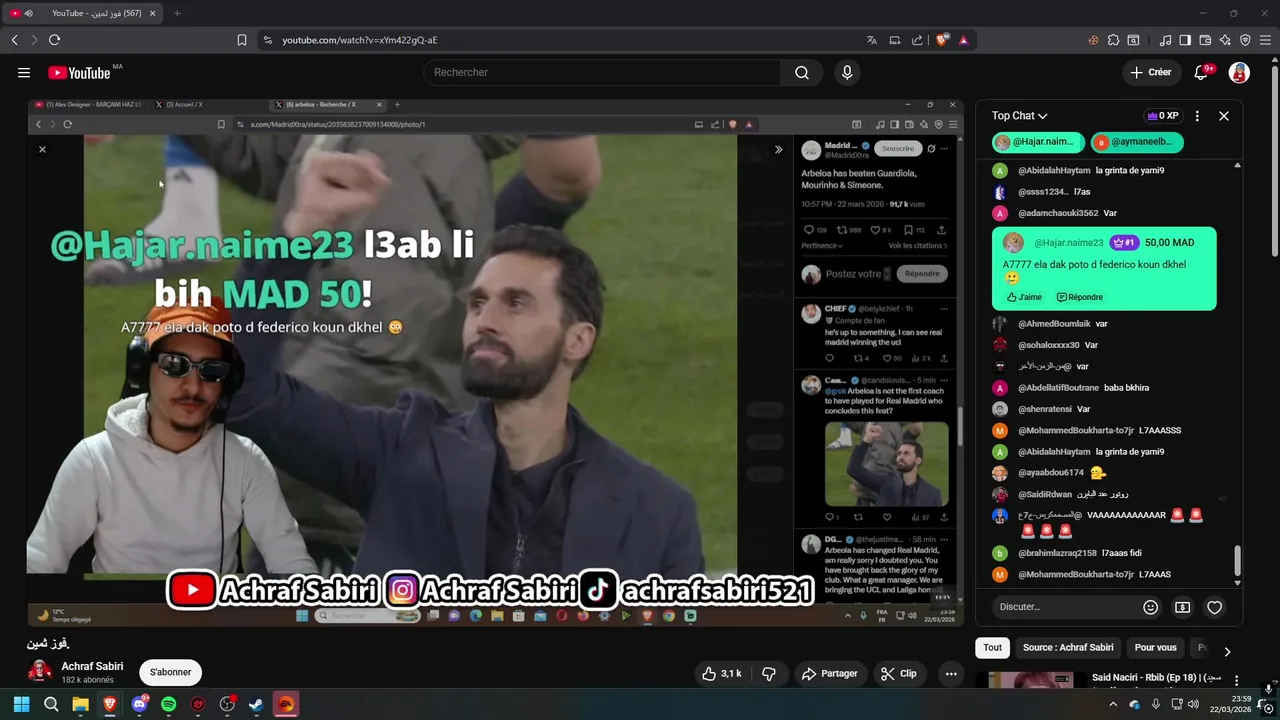This screenshot has width=1280, height=720.
Task: Open the Said Naciri - Rbib video title
Action: [x=1156, y=678]
